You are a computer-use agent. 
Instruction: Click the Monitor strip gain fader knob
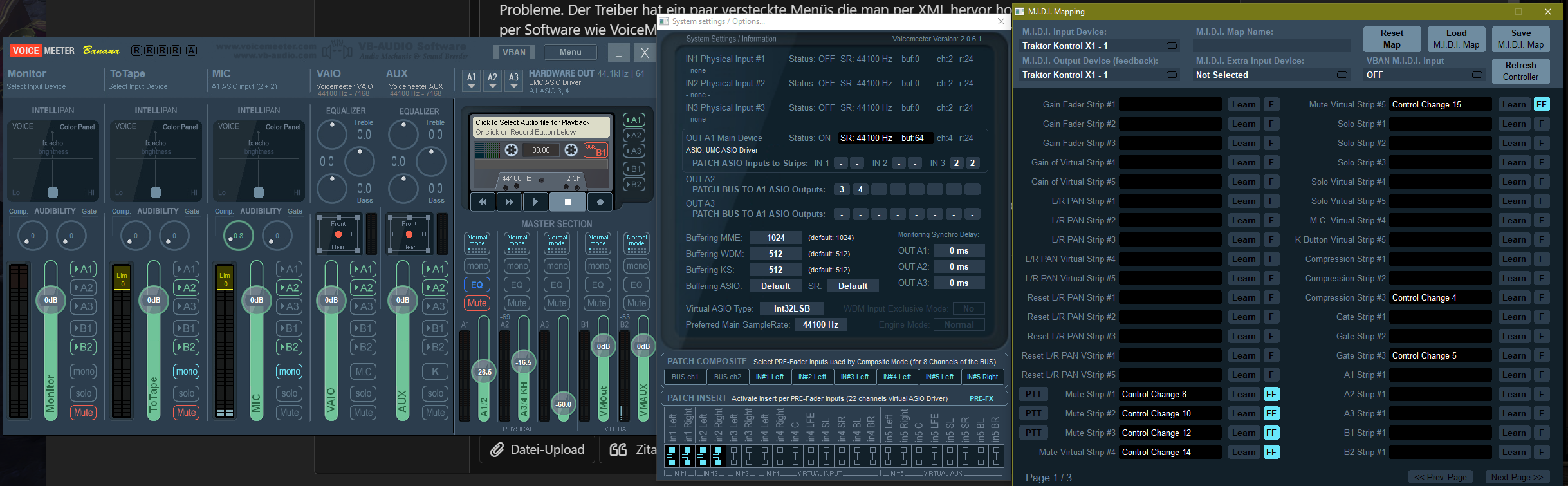(51, 300)
